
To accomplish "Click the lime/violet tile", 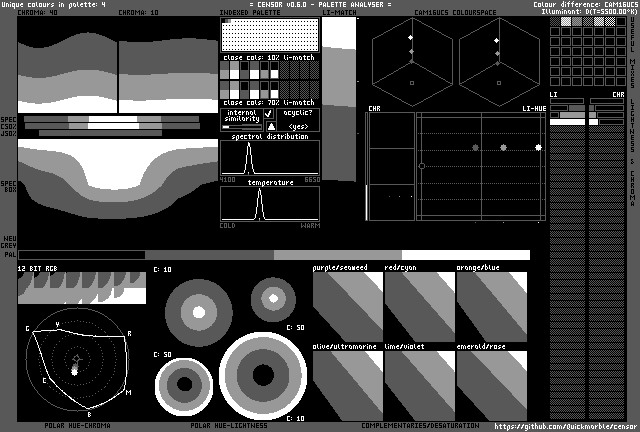I will click(x=419, y=385).
